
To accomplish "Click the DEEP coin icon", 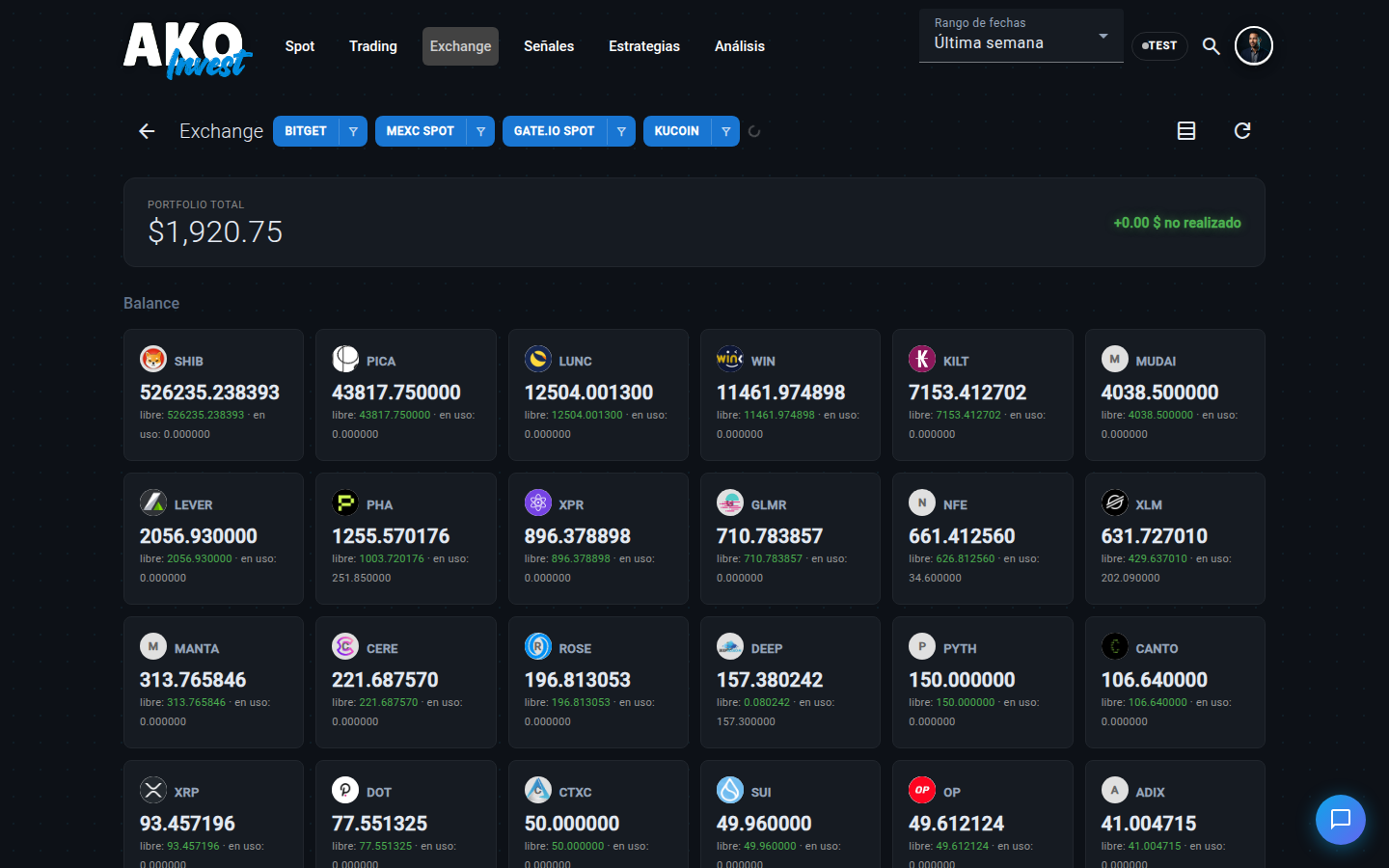I will click(x=730, y=646).
